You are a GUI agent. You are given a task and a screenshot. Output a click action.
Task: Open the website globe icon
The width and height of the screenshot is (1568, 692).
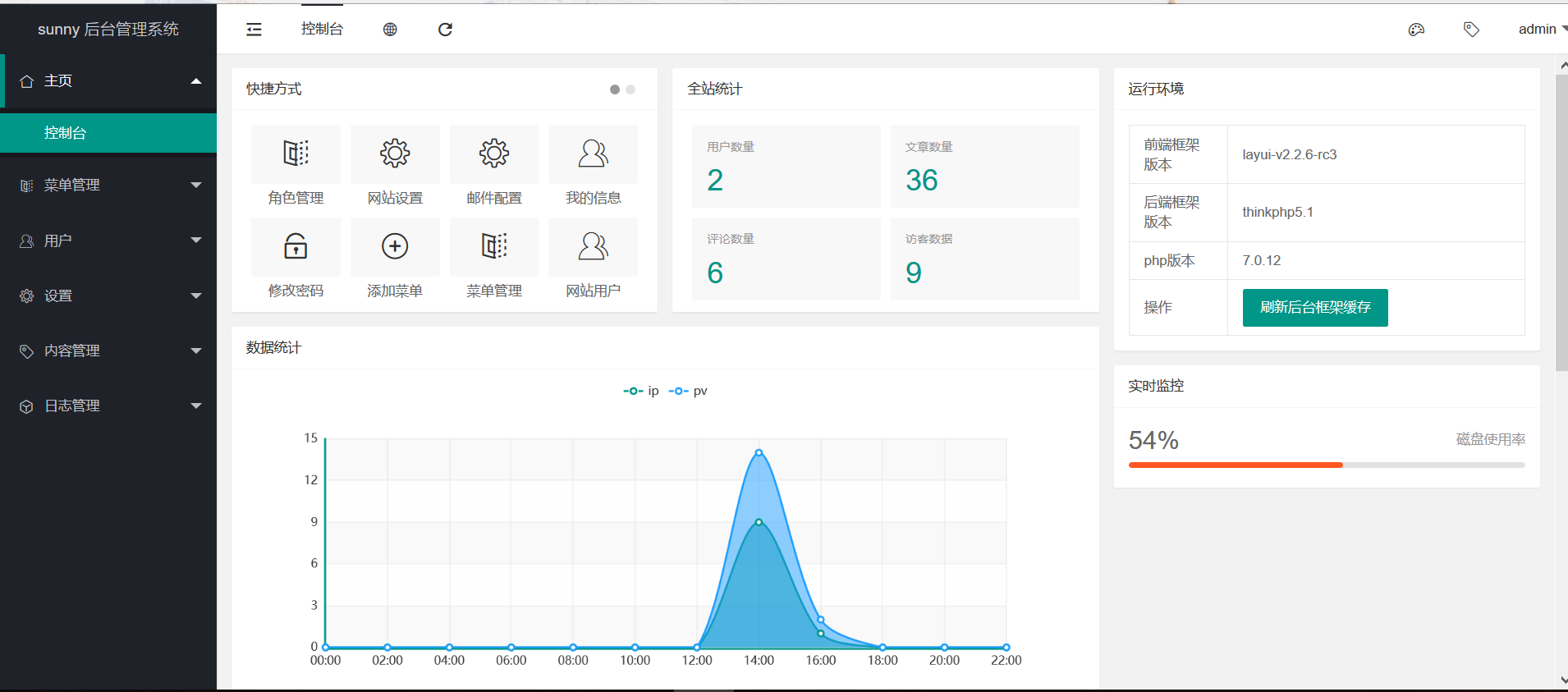click(x=390, y=30)
